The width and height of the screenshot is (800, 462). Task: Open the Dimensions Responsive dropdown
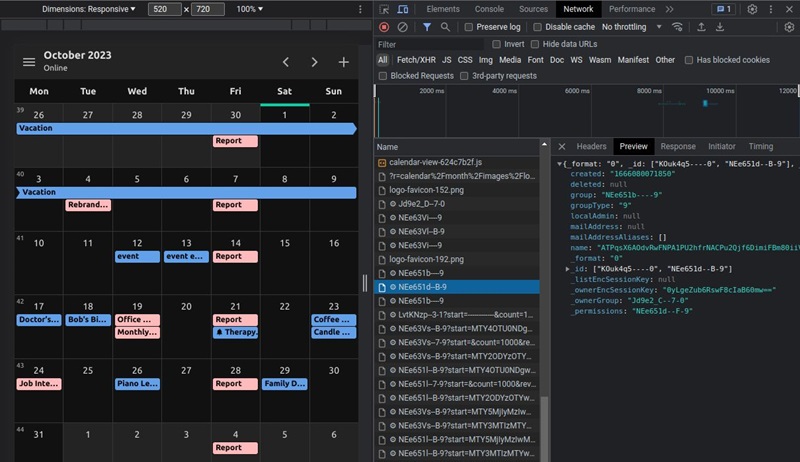pos(89,9)
